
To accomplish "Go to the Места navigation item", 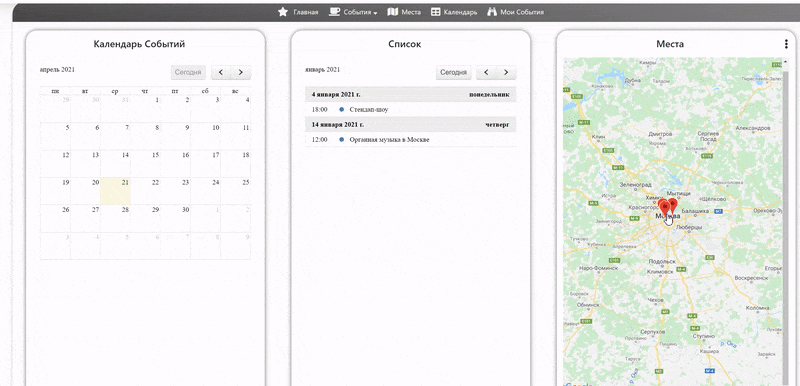I will tap(411, 12).
